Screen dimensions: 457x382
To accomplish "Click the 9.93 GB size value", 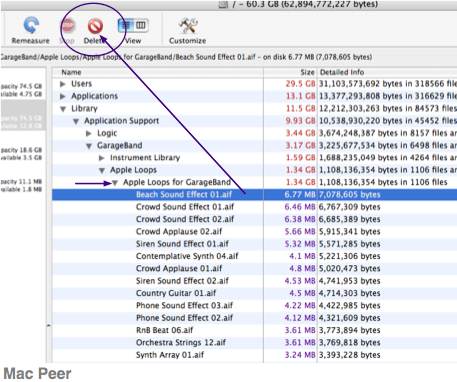I will point(300,121).
